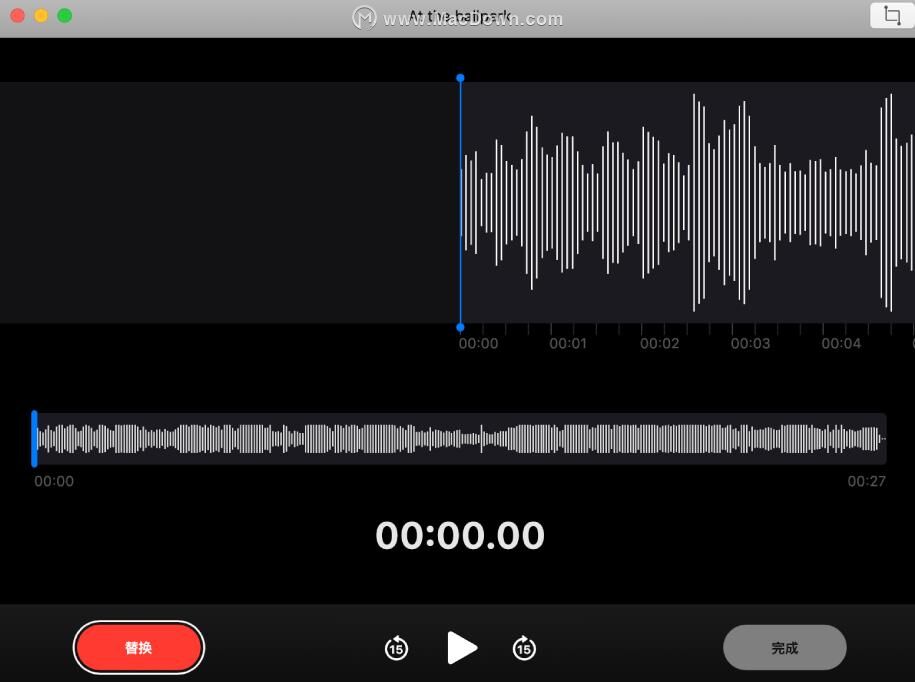This screenshot has height=682, width=915.
Task: Play the recording
Action: pyautogui.click(x=461, y=648)
